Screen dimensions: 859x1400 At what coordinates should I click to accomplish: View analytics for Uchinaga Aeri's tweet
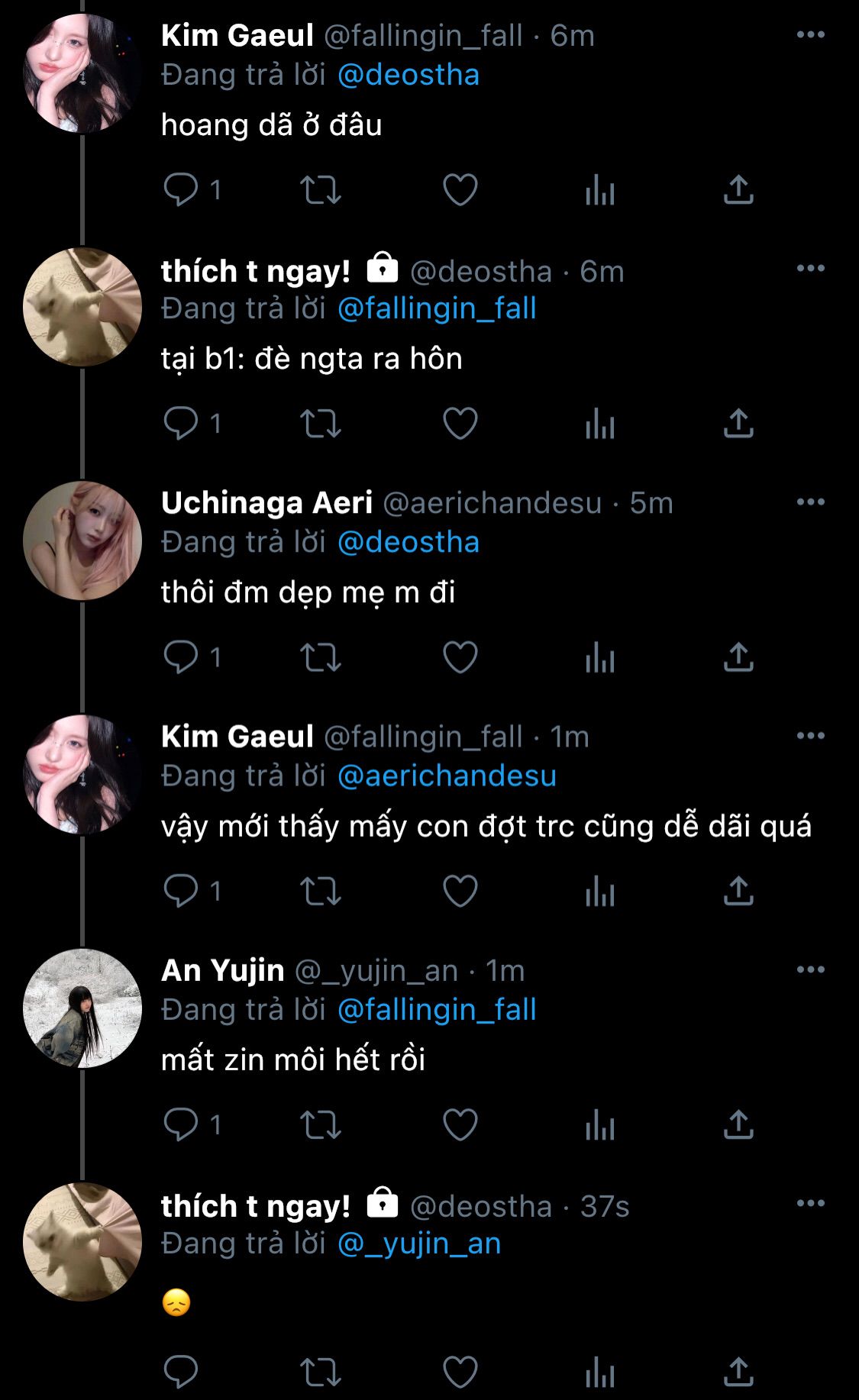(x=599, y=657)
